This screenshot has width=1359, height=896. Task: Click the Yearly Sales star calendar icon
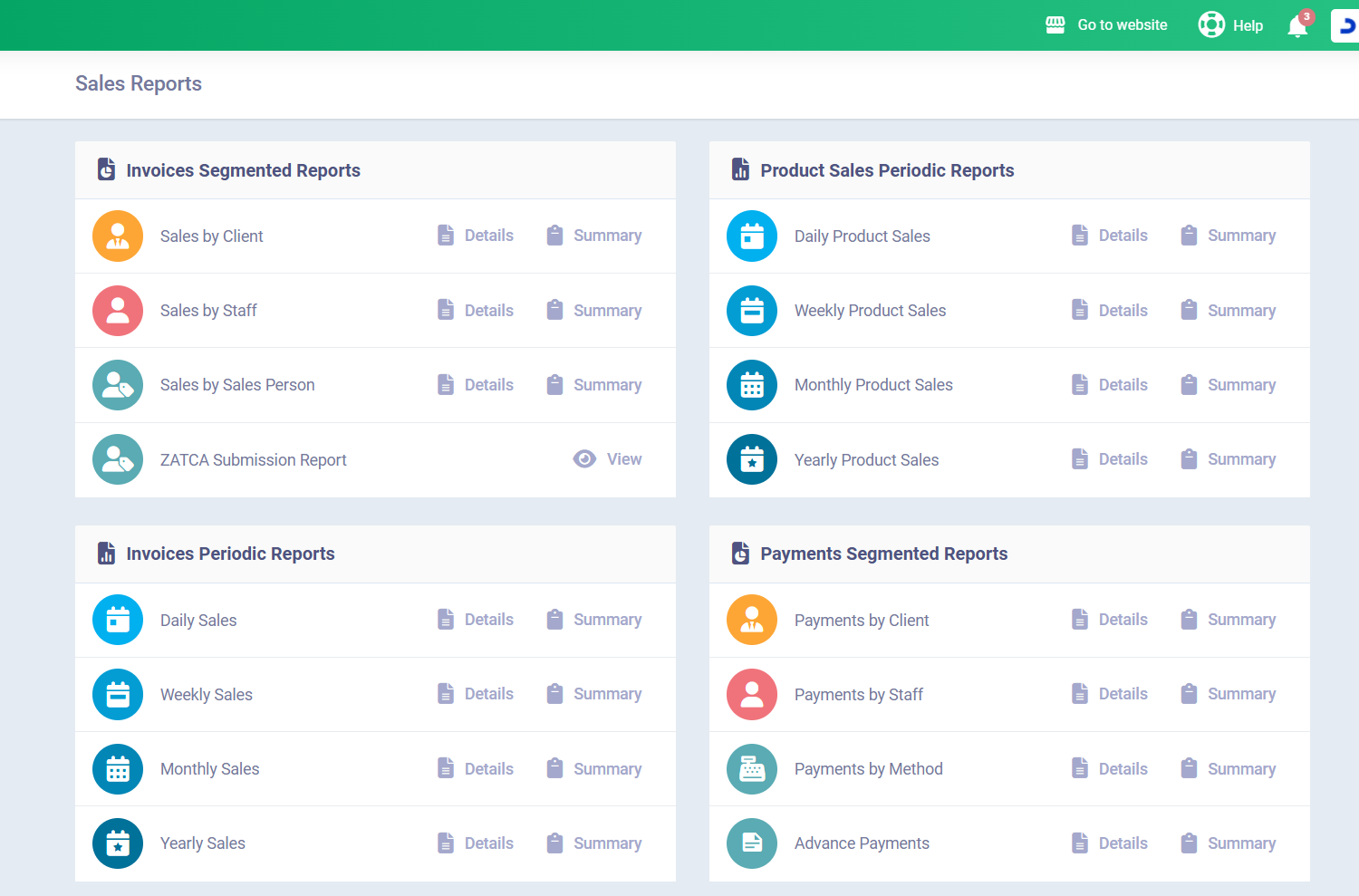118,843
